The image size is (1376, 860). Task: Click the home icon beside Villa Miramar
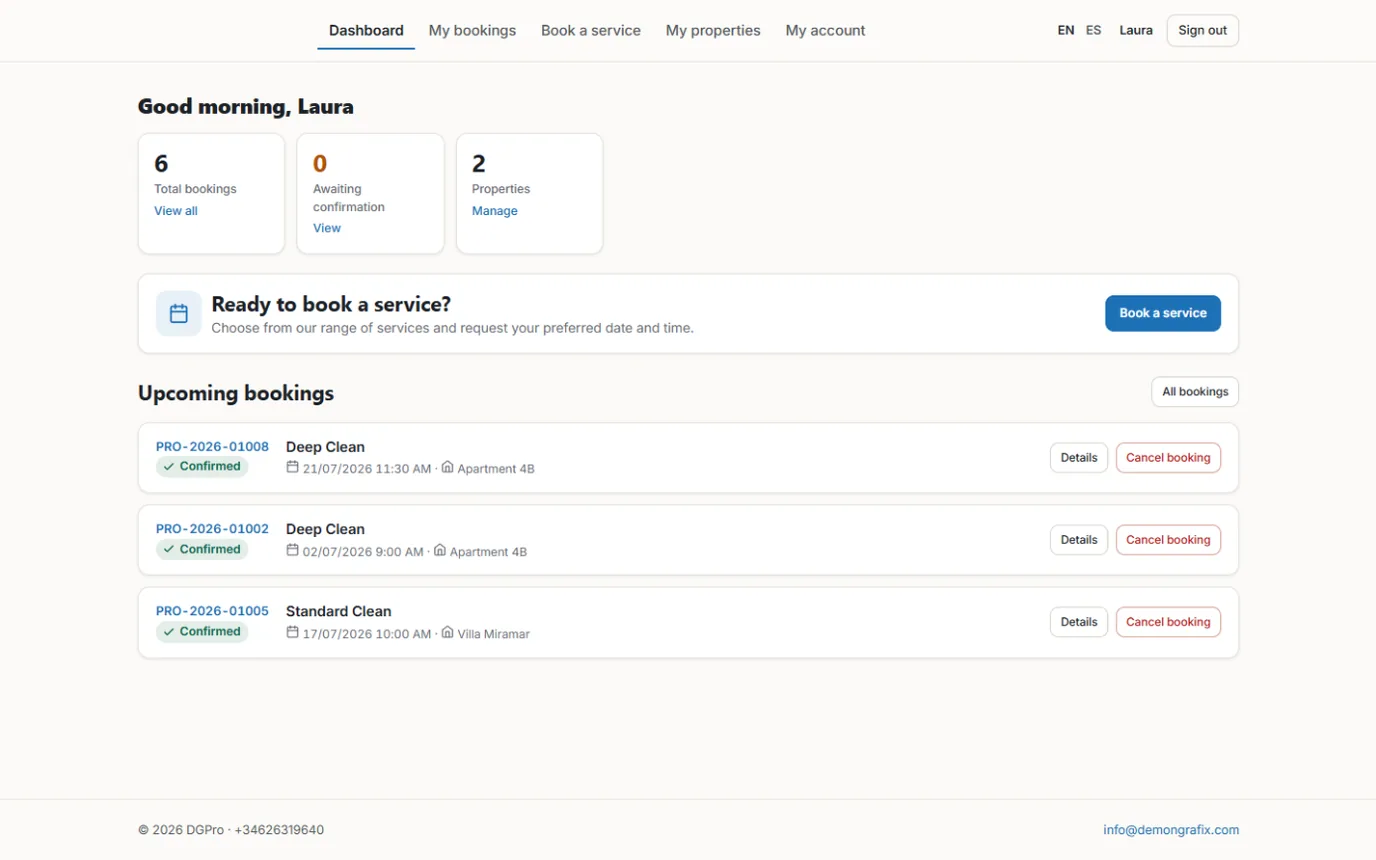447,632
